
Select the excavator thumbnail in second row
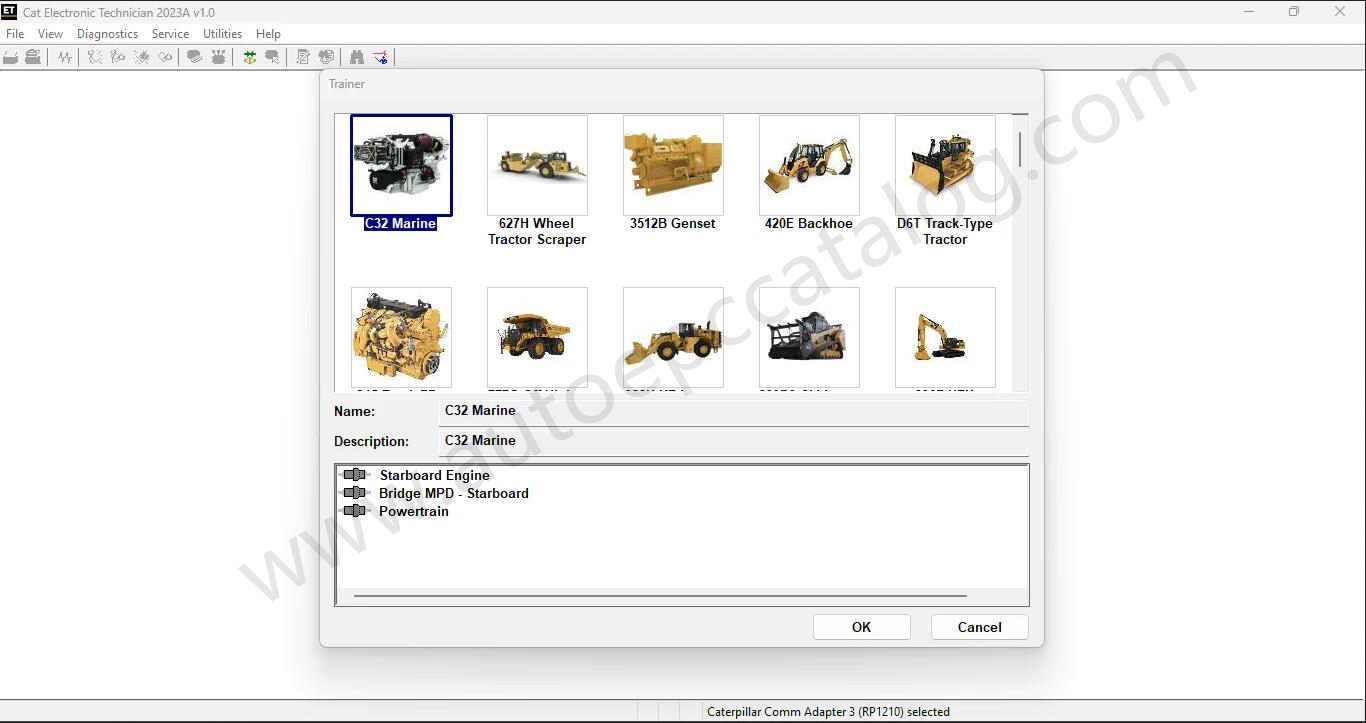945,337
